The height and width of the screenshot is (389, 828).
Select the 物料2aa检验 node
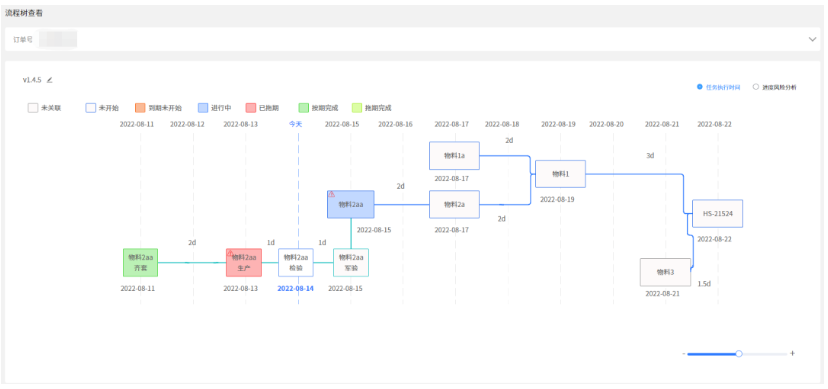click(296, 262)
